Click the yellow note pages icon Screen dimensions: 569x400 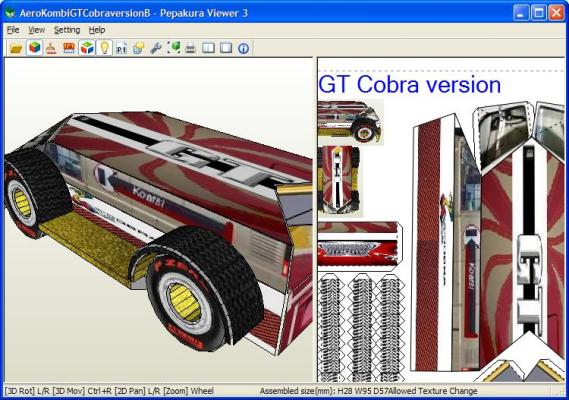coord(139,48)
